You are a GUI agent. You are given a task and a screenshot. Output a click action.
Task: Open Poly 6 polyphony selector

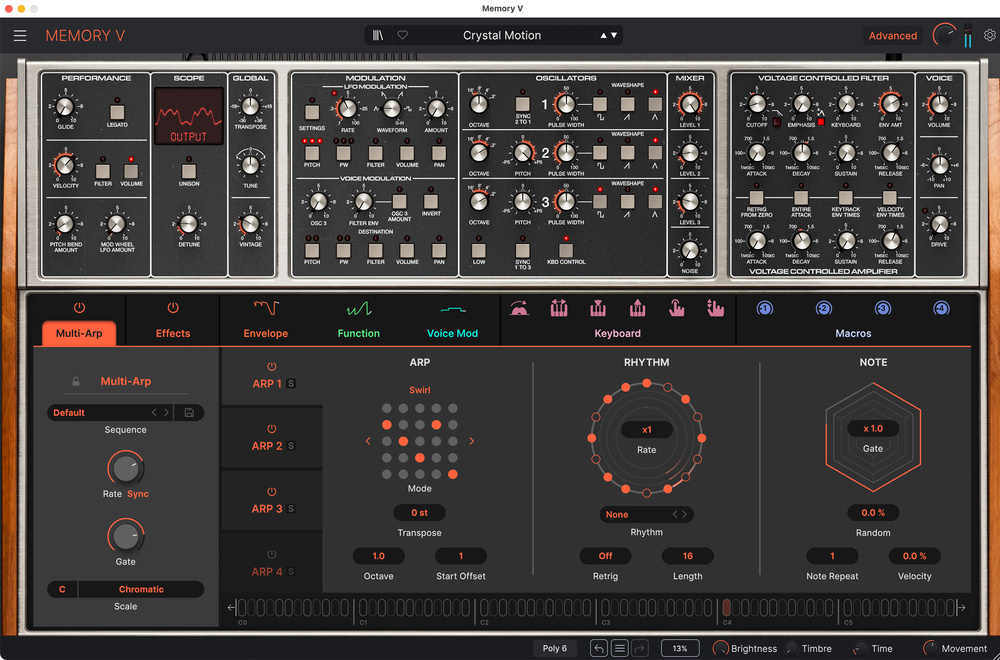tap(555, 649)
